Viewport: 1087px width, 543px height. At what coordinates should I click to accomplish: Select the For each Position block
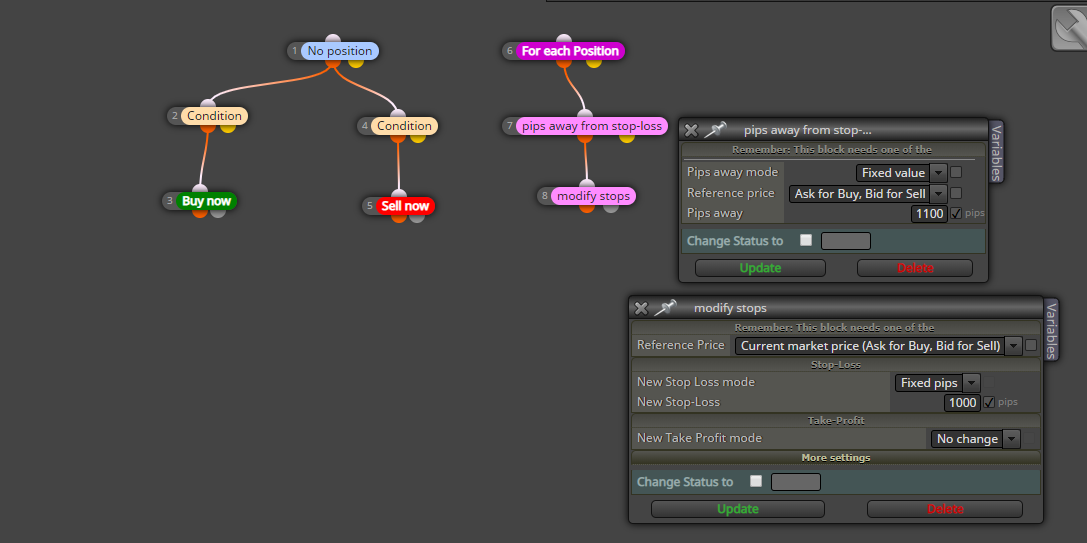click(x=570, y=51)
